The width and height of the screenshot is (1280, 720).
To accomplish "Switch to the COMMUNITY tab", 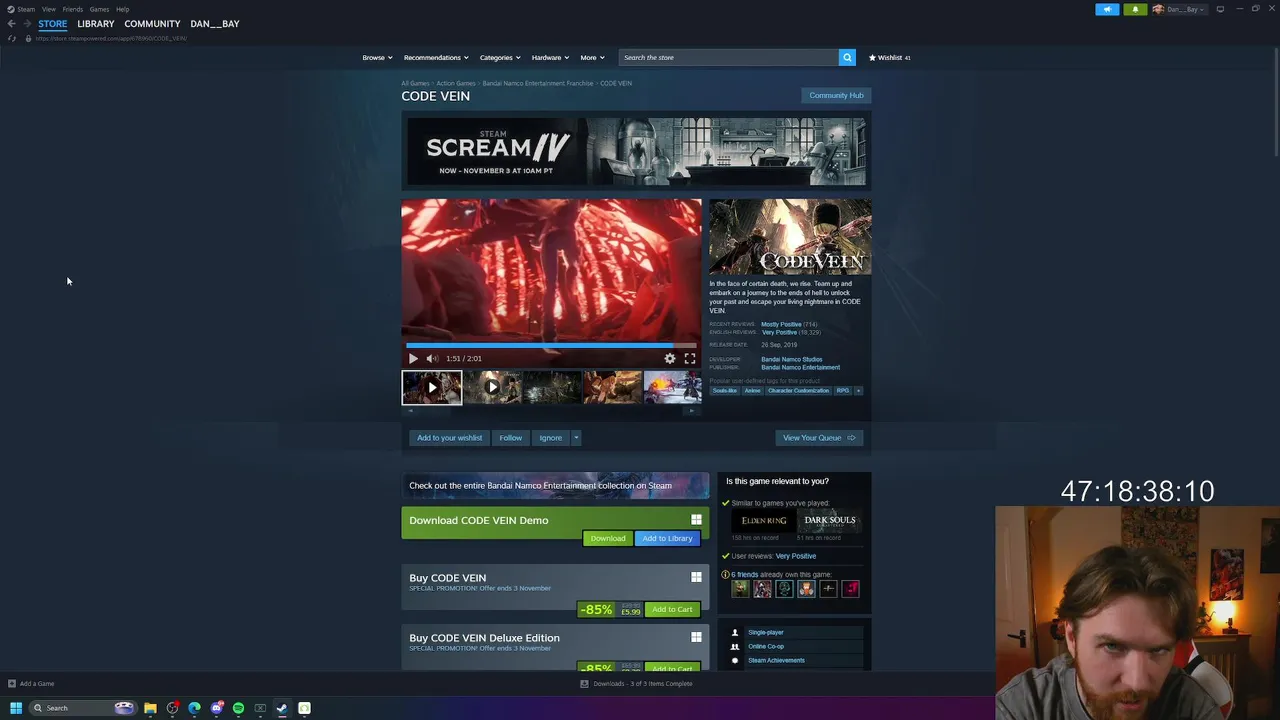I will click(152, 24).
